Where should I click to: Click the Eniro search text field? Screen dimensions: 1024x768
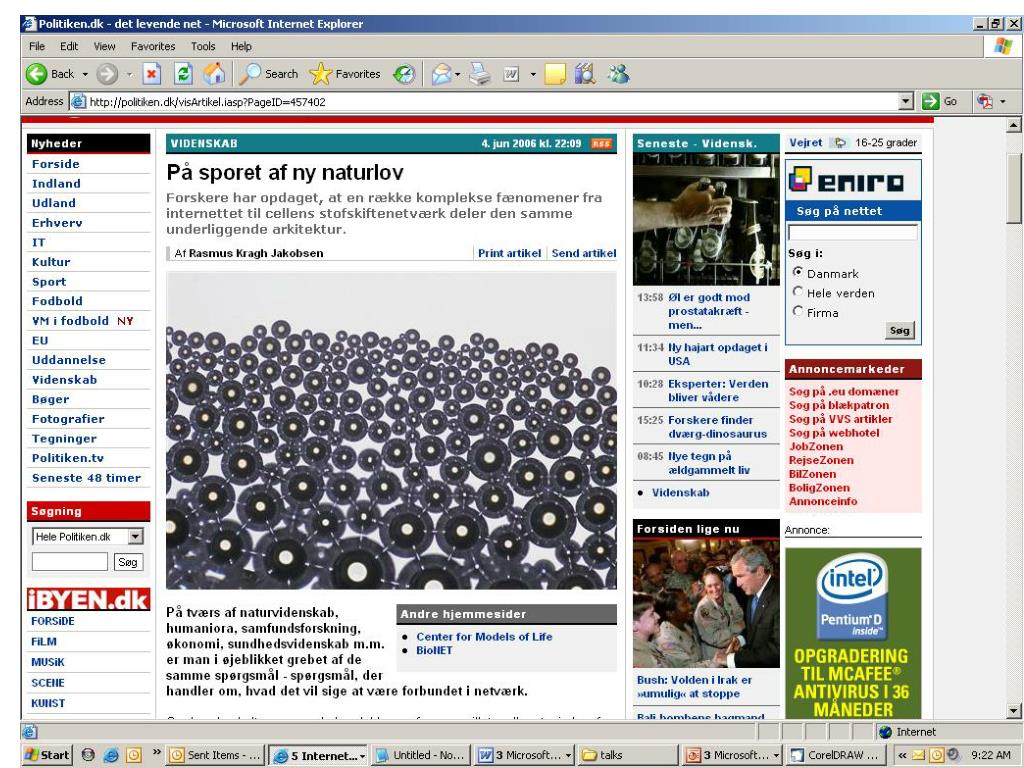[852, 232]
